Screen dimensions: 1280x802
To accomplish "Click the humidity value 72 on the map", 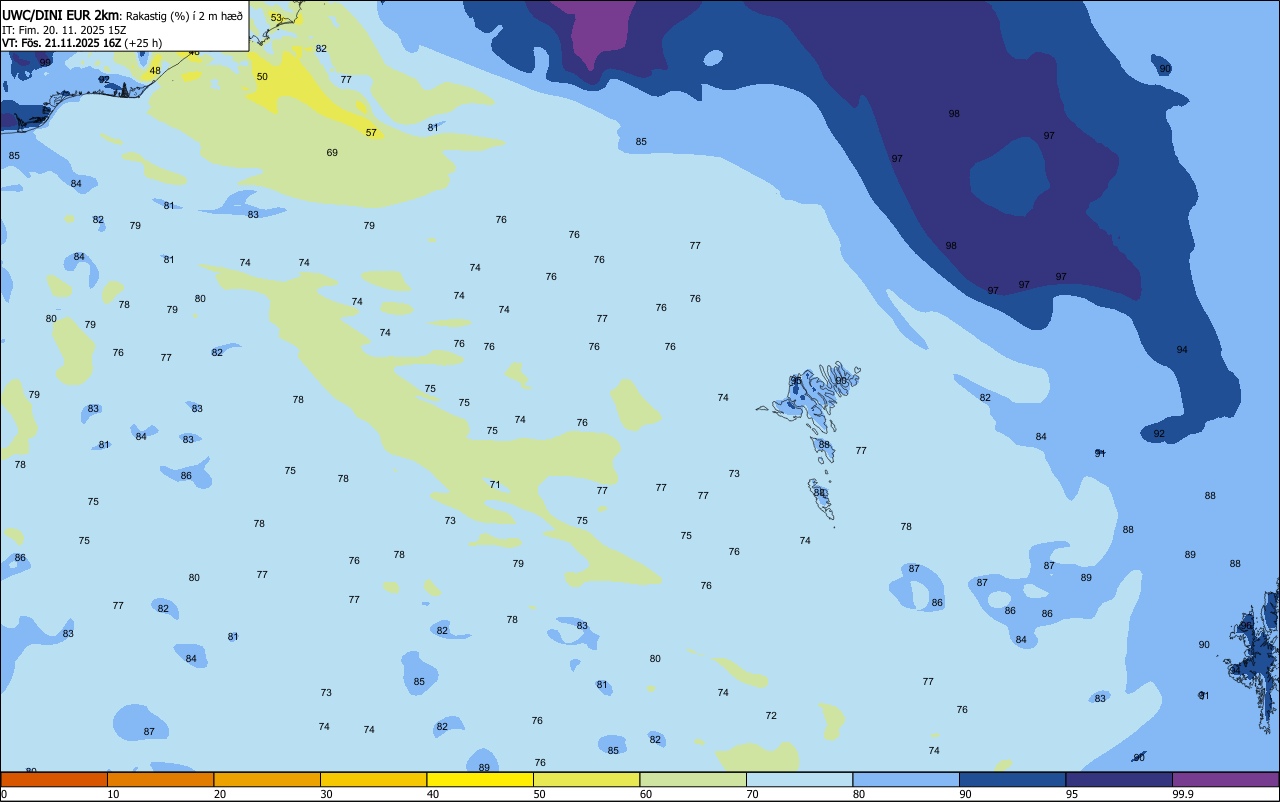I will click(771, 716).
